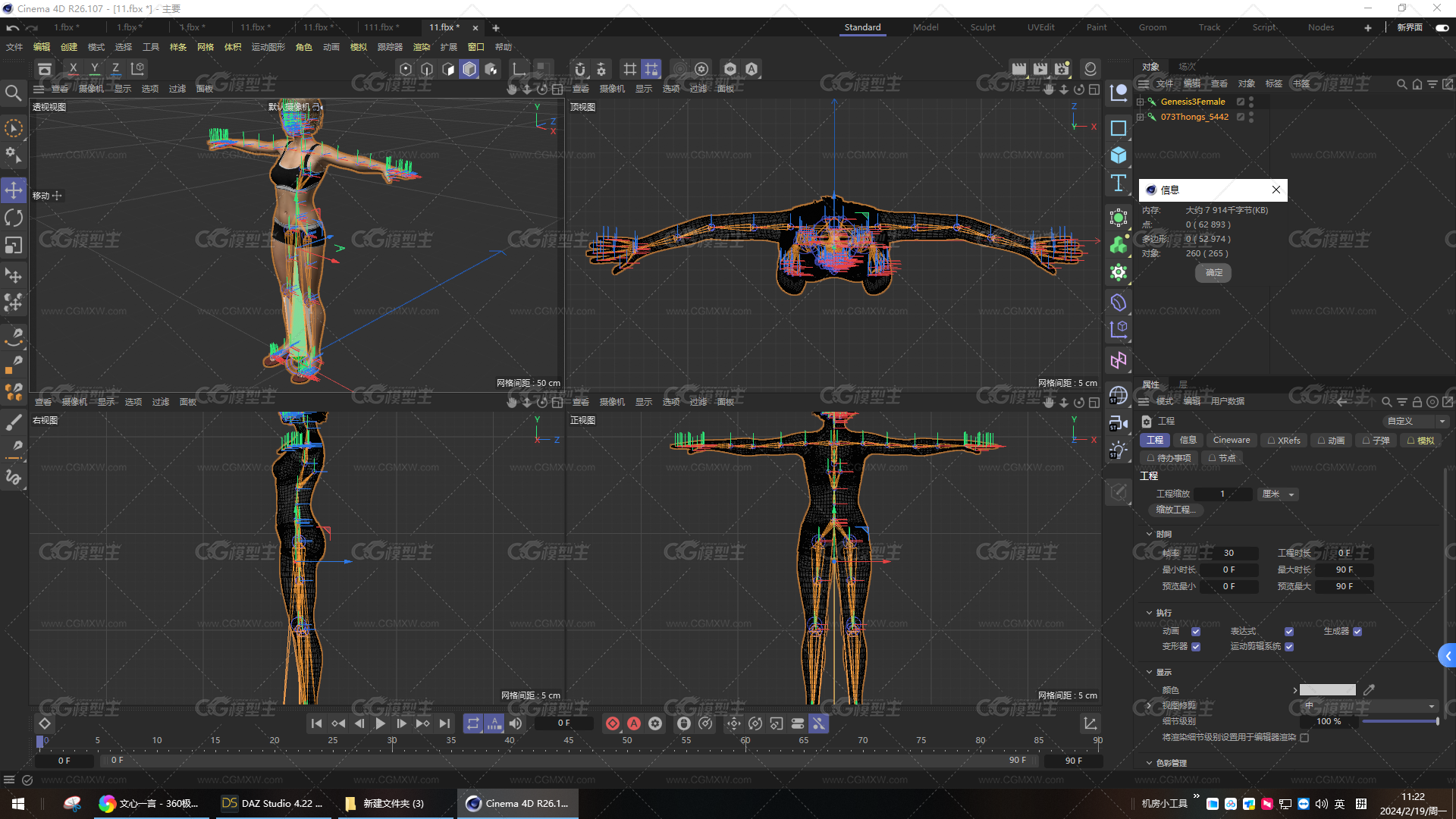Uncheck 表达式 checkbox
This screenshot has height=819, width=1456.
pyautogui.click(x=1289, y=632)
